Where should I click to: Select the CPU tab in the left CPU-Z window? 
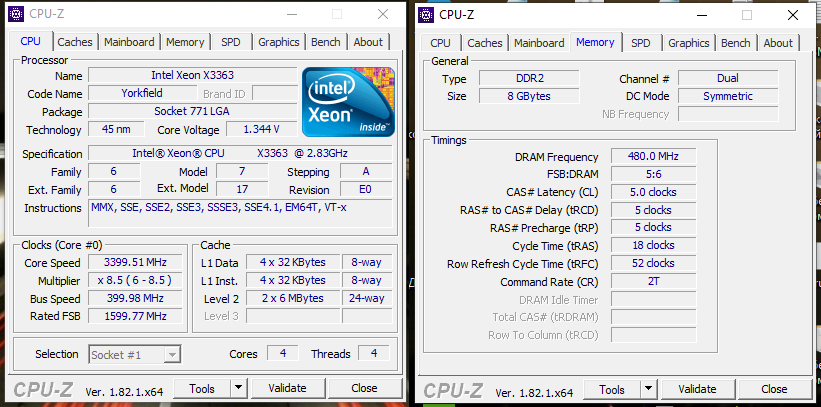click(30, 41)
